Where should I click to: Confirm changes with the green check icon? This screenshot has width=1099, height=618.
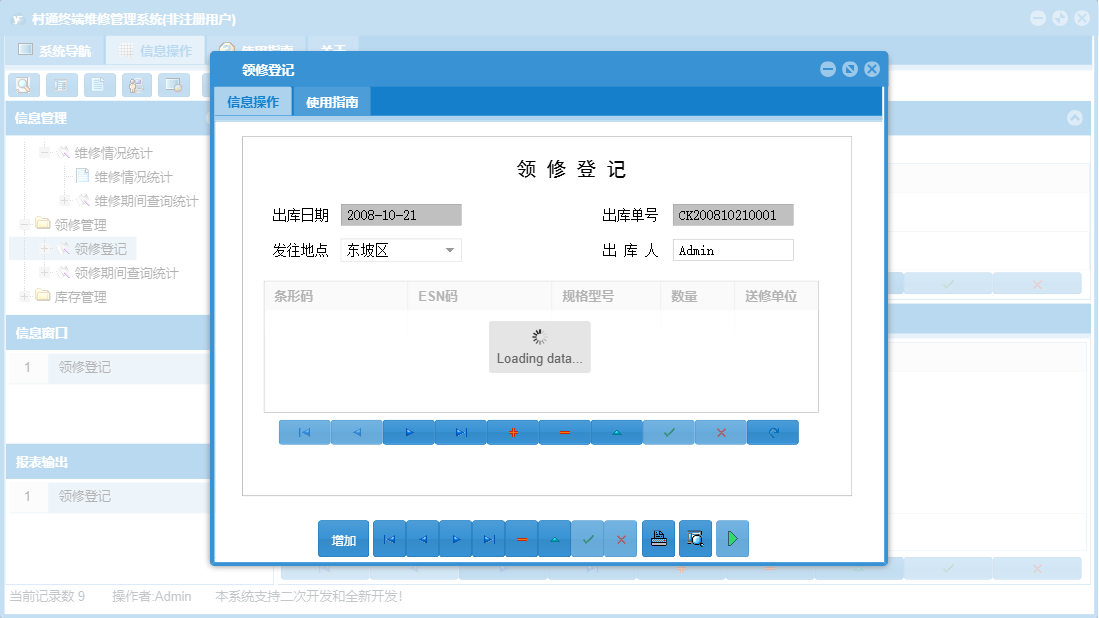[x=668, y=432]
